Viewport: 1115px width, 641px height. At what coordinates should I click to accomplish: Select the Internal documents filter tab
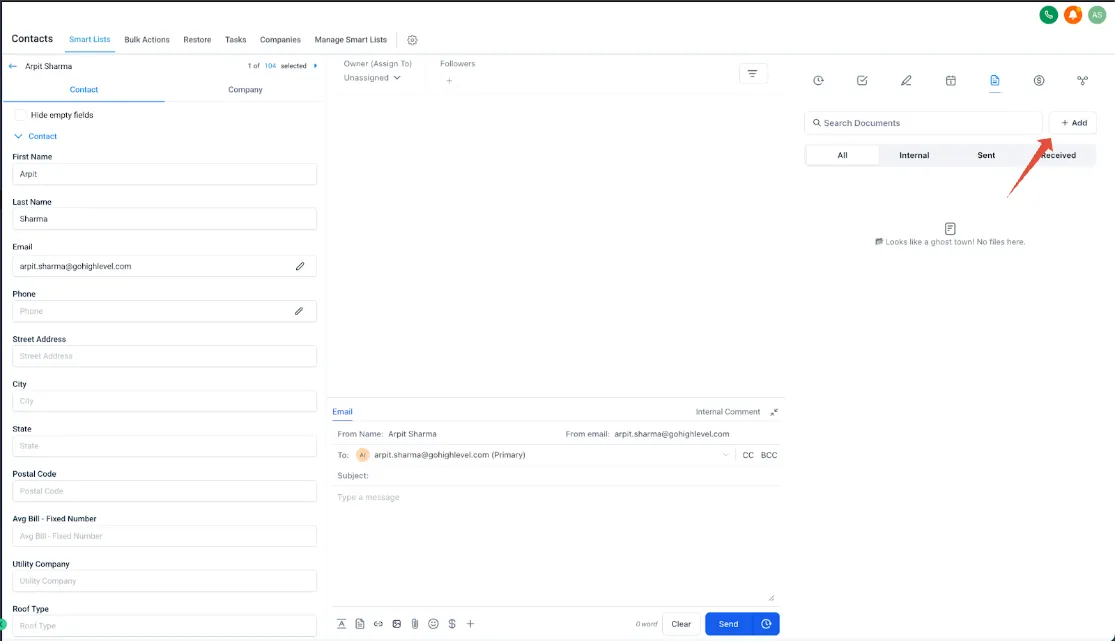(914, 155)
